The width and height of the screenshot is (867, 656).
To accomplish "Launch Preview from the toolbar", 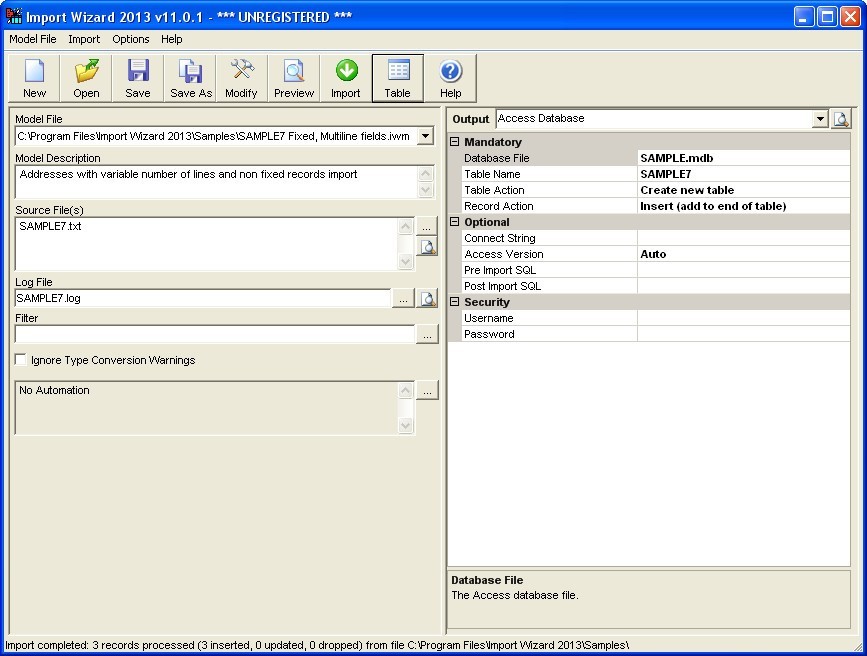I will coord(294,78).
